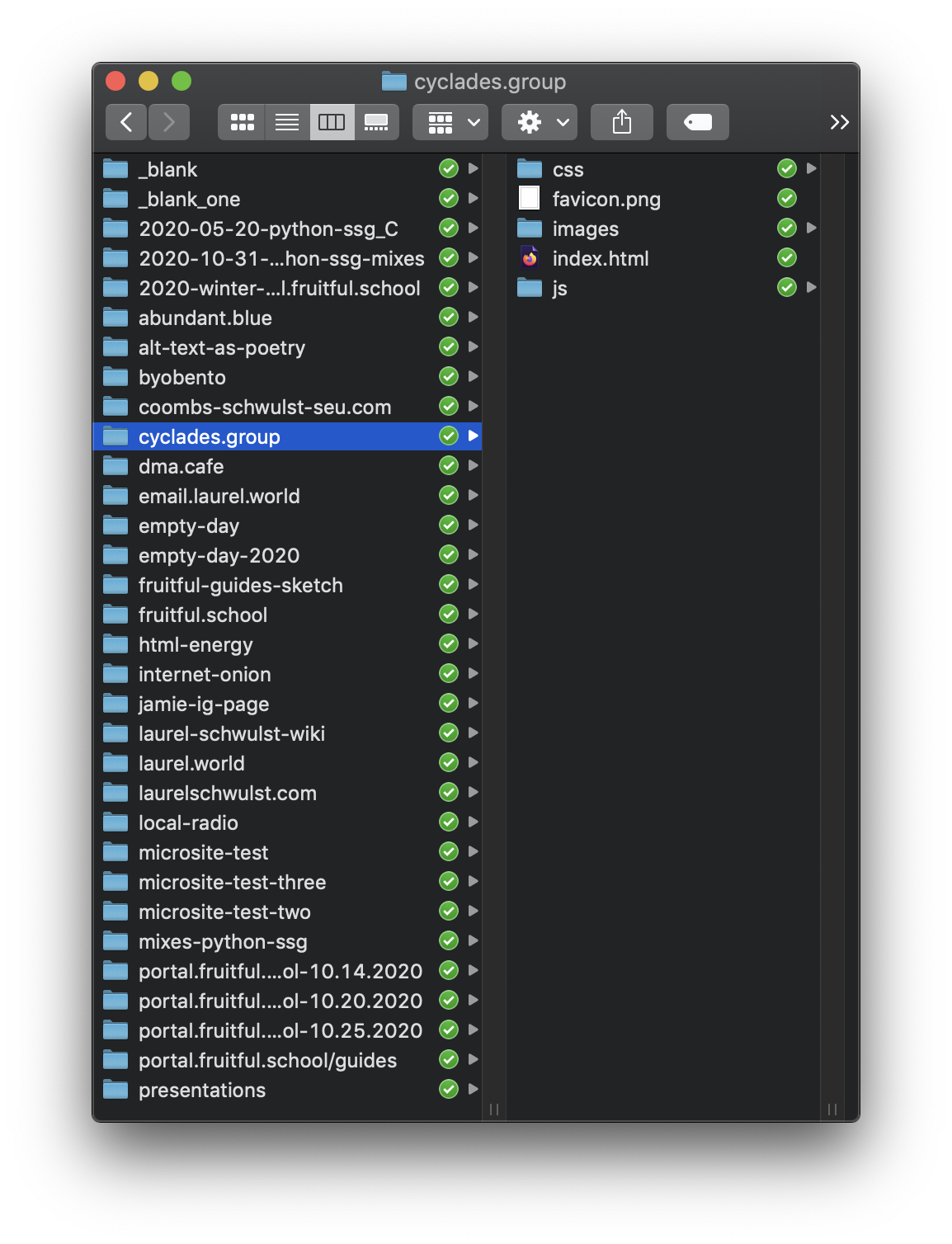Click the Back navigation arrow
The width and height of the screenshot is (952, 1244).
point(126,122)
